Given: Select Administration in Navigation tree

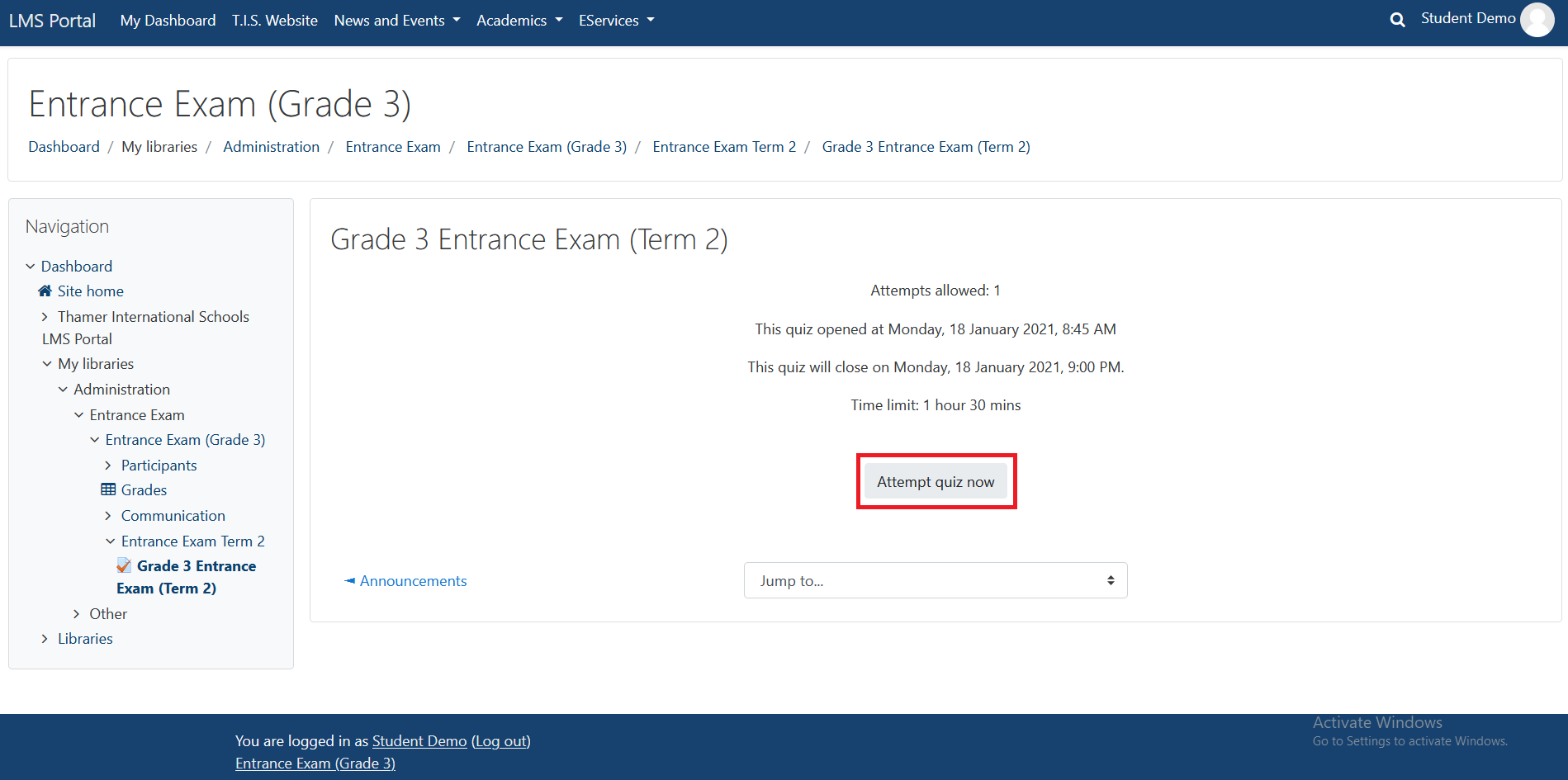Looking at the screenshot, I should 121,389.
